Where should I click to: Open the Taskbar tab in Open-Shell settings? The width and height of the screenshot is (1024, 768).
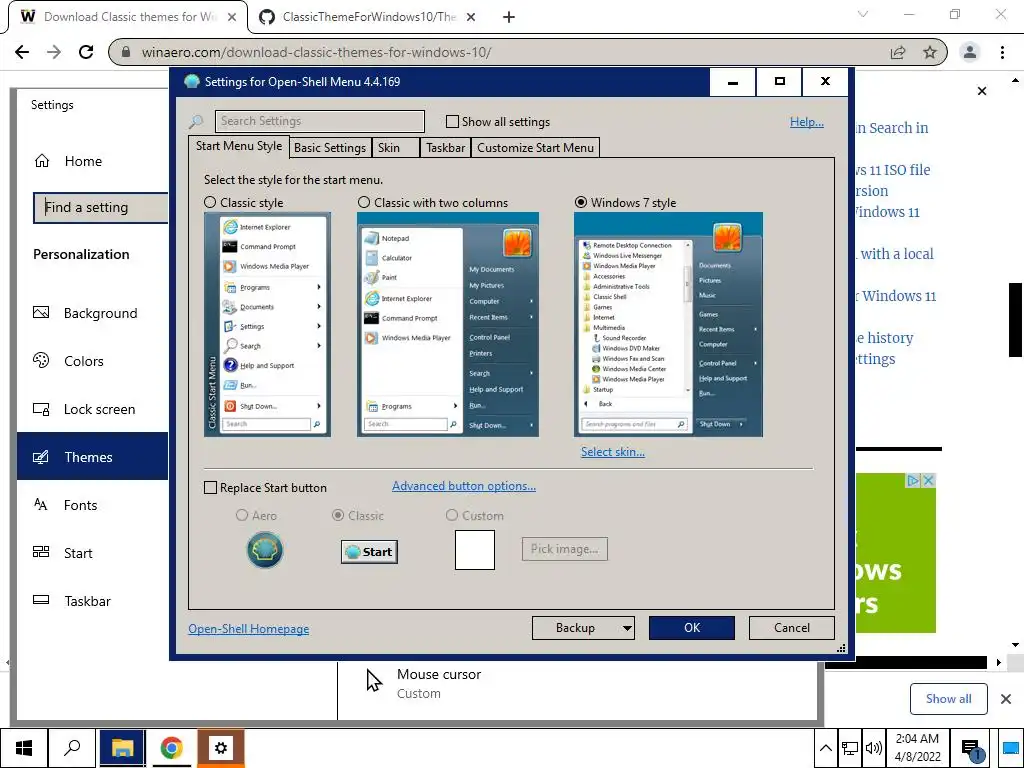click(445, 148)
